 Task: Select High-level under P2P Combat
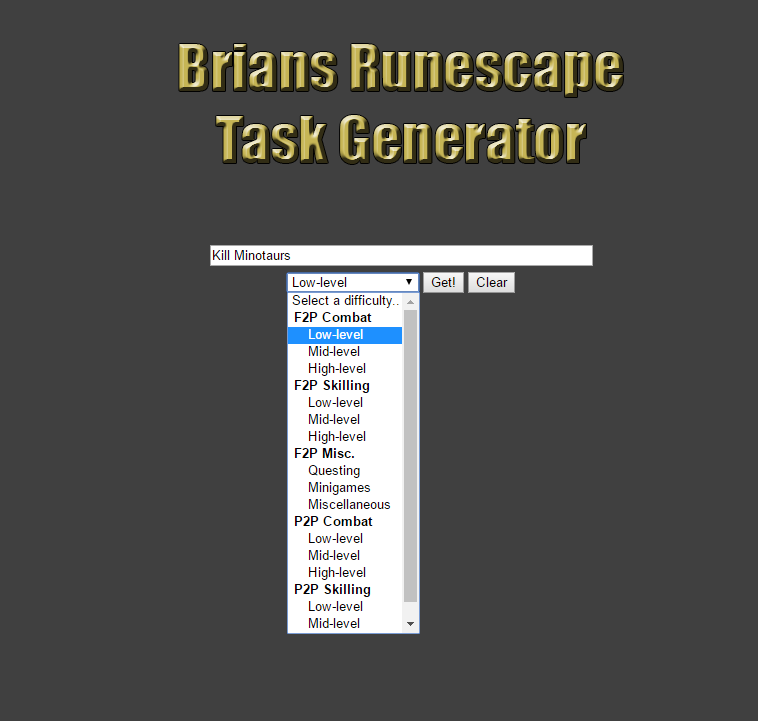click(345, 573)
